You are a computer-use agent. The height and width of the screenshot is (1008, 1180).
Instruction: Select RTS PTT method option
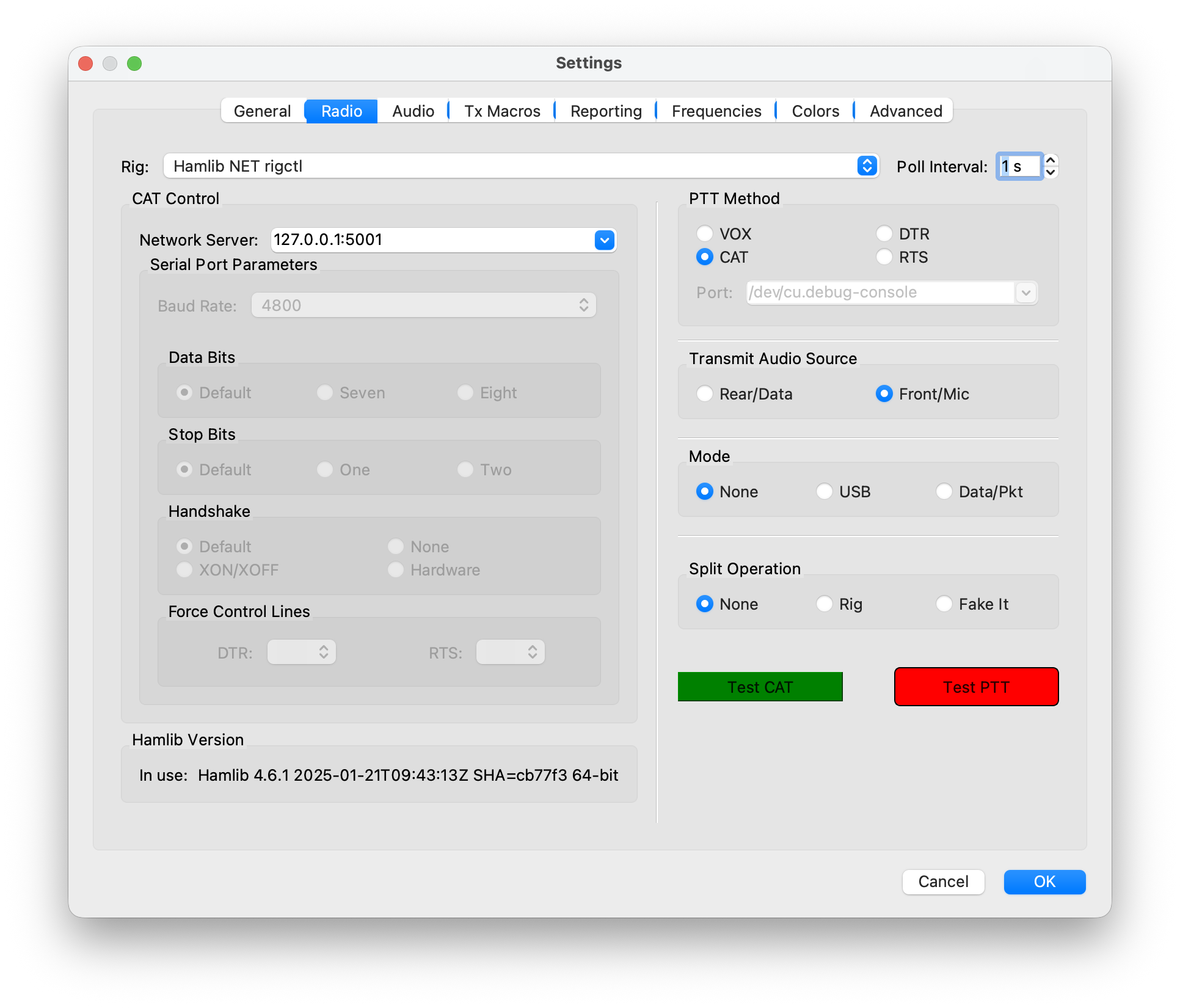(884, 257)
